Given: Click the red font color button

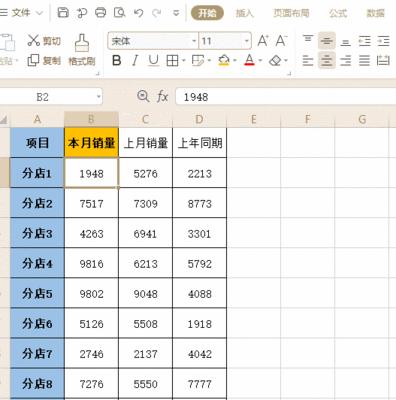Looking at the screenshot, I should [249, 61].
